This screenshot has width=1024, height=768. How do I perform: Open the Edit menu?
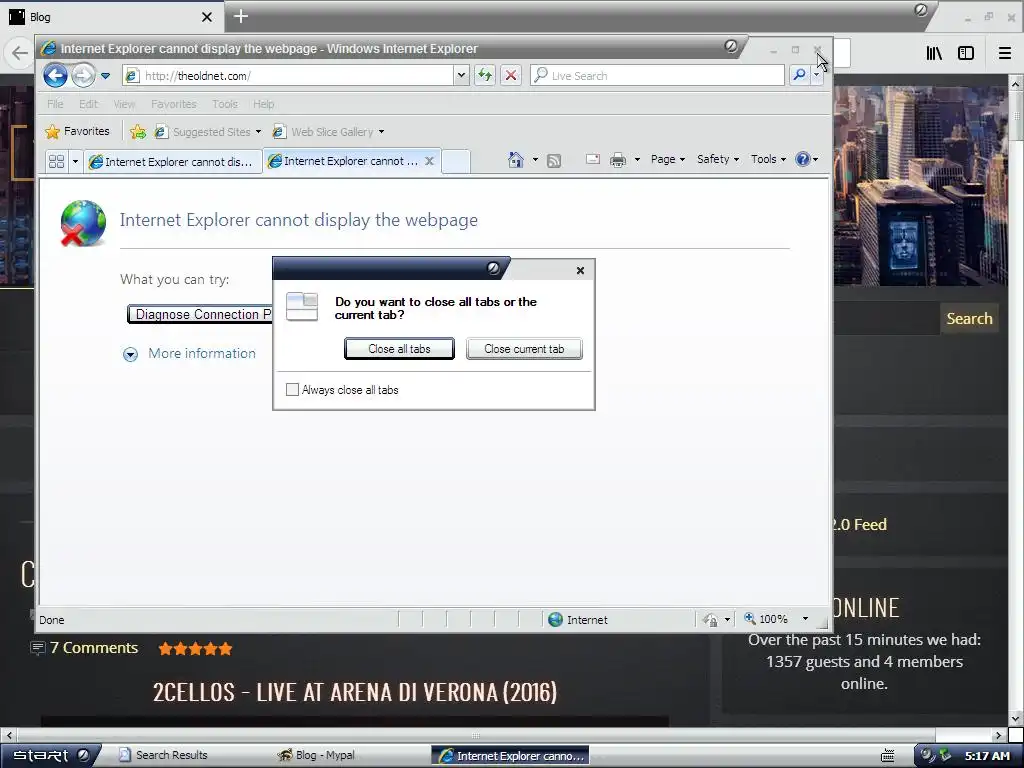(88, 104)
